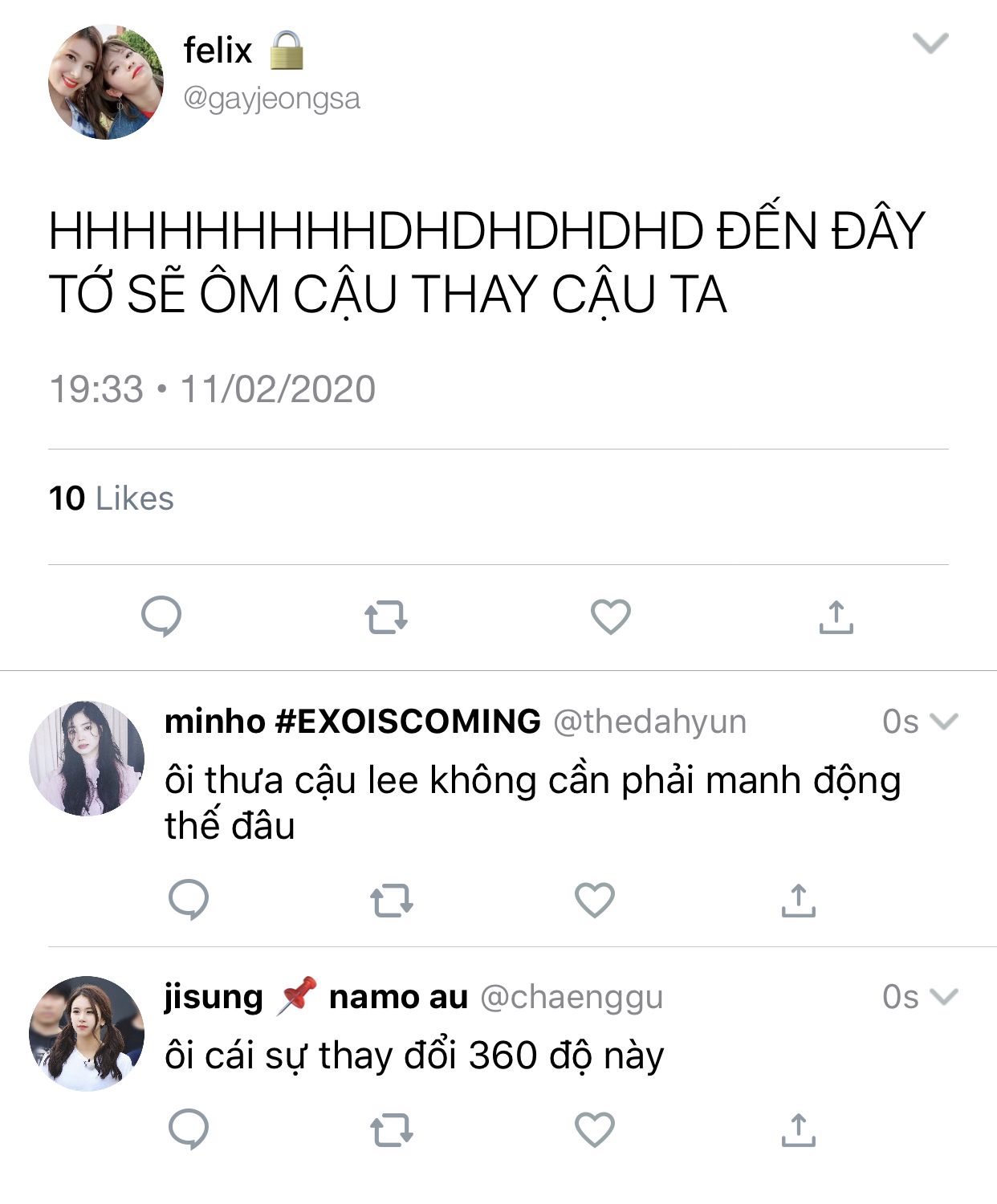
Task: Share minho's reply
Action: (x=799, y=900)
